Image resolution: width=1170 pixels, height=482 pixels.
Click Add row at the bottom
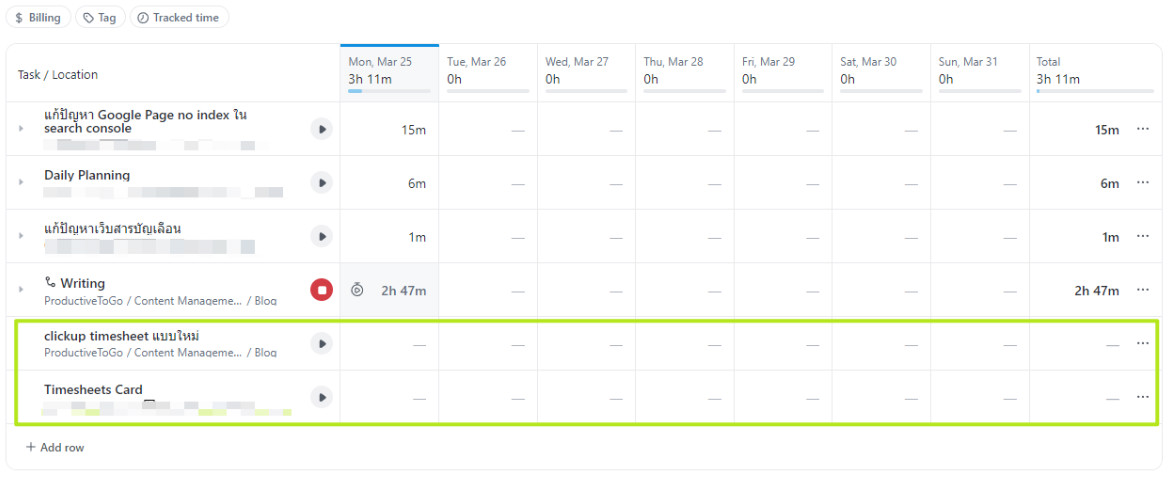click(55, 448)
